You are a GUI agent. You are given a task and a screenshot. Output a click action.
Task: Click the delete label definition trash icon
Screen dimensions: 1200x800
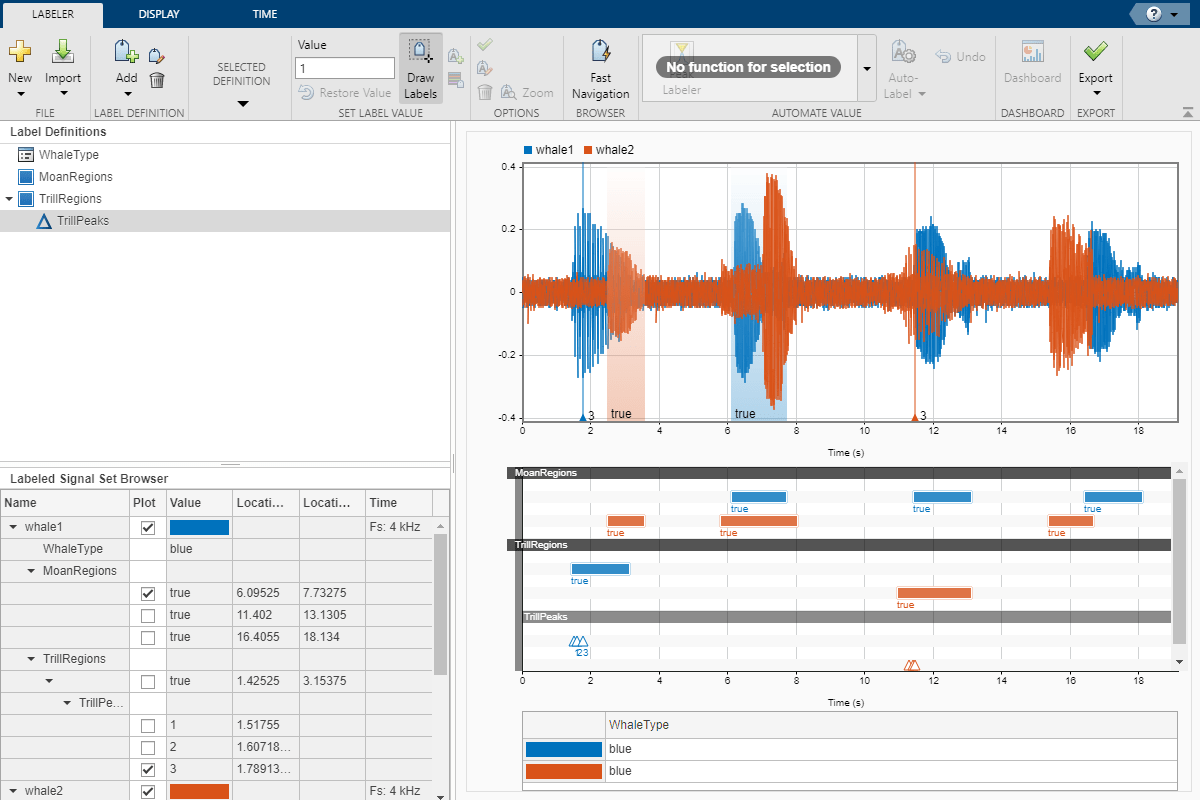(x=157, y=80)
